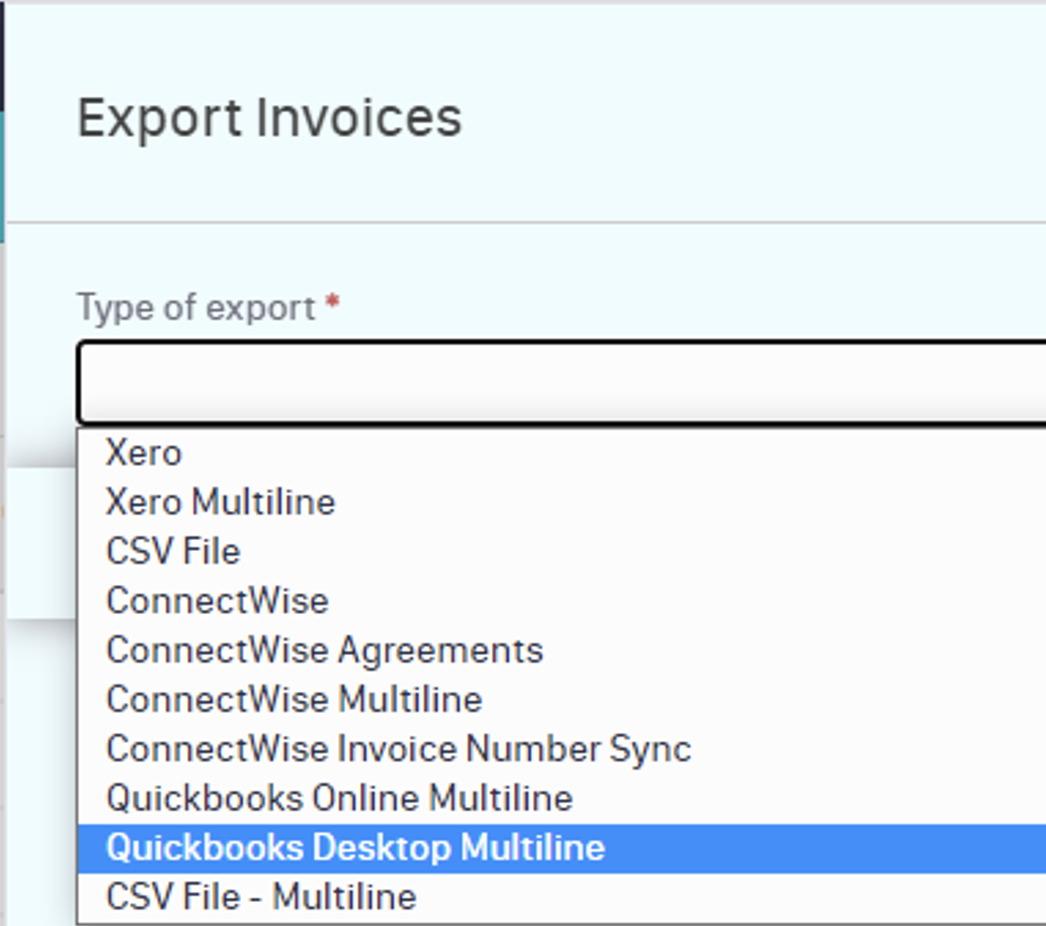Select the Xero export option
Image resolution: width=1046 pixels, height=926 pixels.
(x=144, y=453)
